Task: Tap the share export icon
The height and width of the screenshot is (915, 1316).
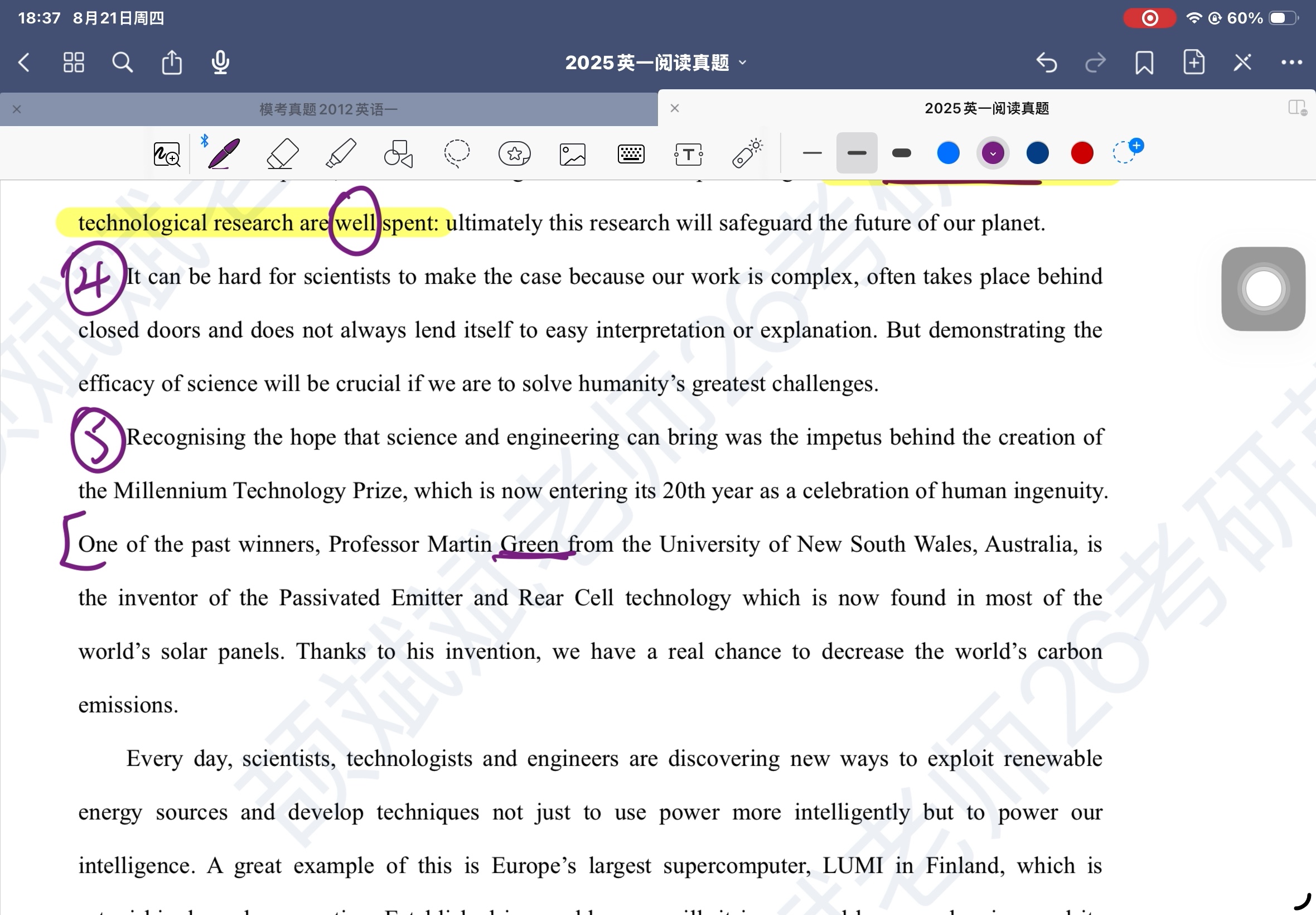Action: (x=172, y=62)
